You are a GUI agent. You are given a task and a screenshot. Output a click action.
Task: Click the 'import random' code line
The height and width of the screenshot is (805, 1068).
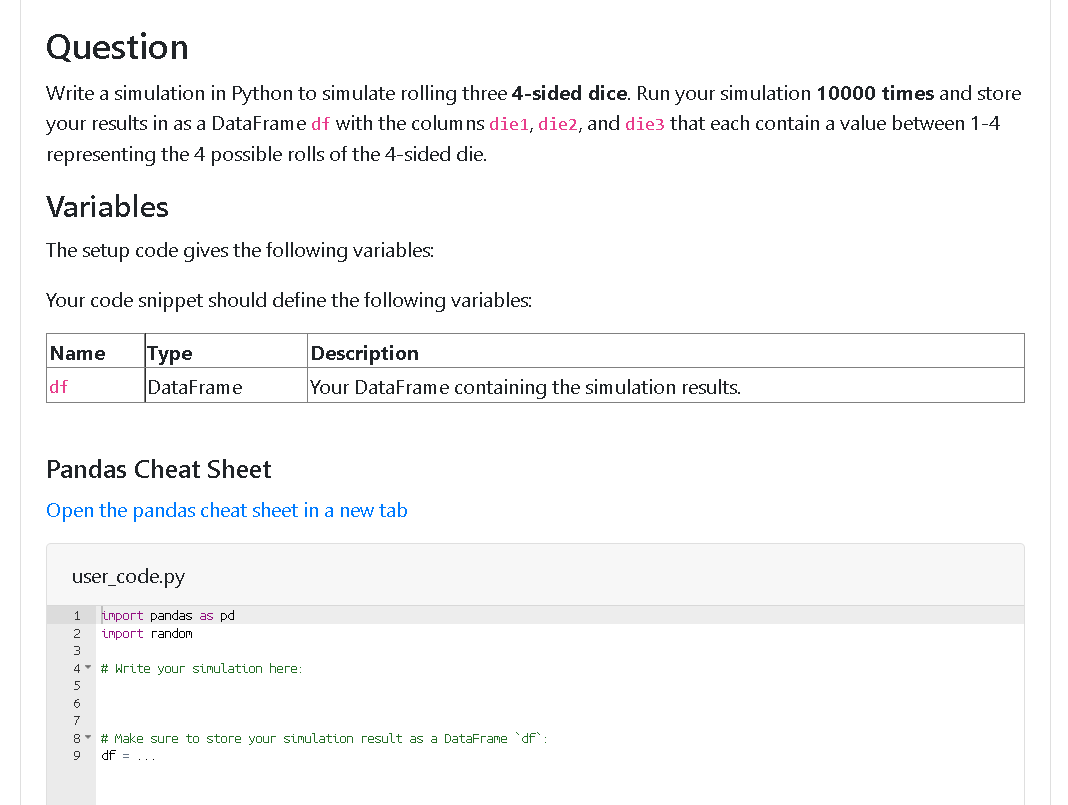[x=147, y=633]
